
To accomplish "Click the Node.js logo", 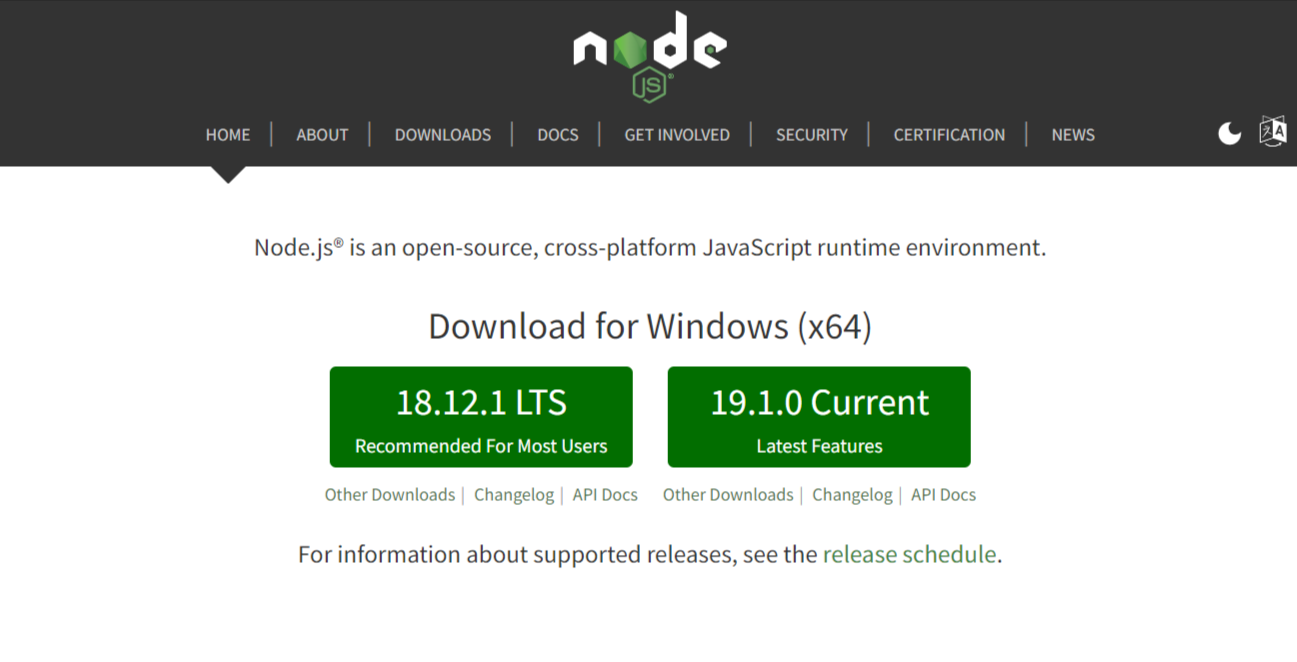I will 650,56.
